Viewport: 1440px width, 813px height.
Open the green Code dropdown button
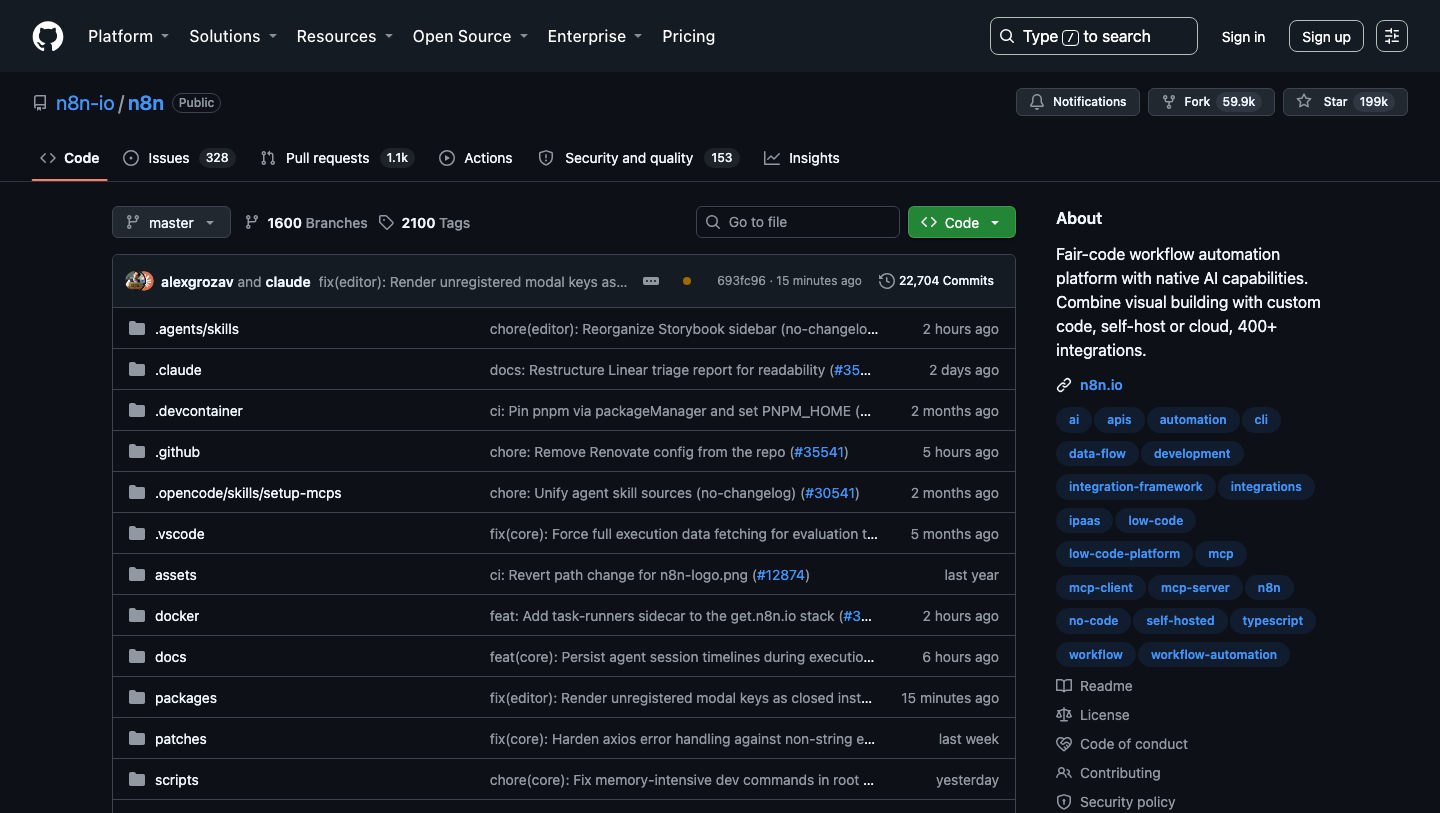point(961,222)
